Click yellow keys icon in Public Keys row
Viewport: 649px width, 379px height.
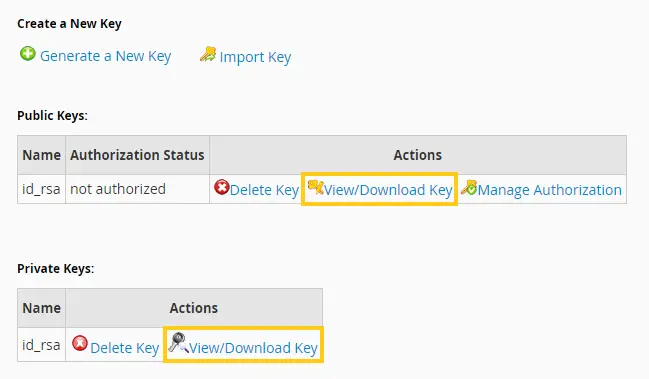[x=315, y=187]
